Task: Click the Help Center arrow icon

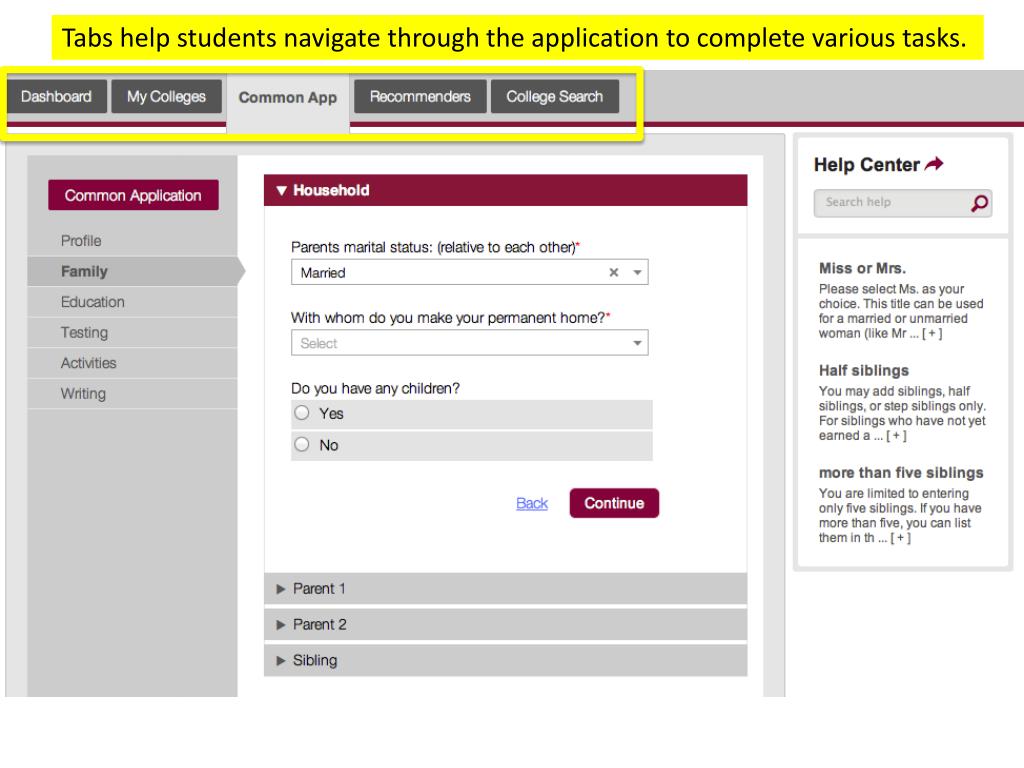Action: (934, 165)
